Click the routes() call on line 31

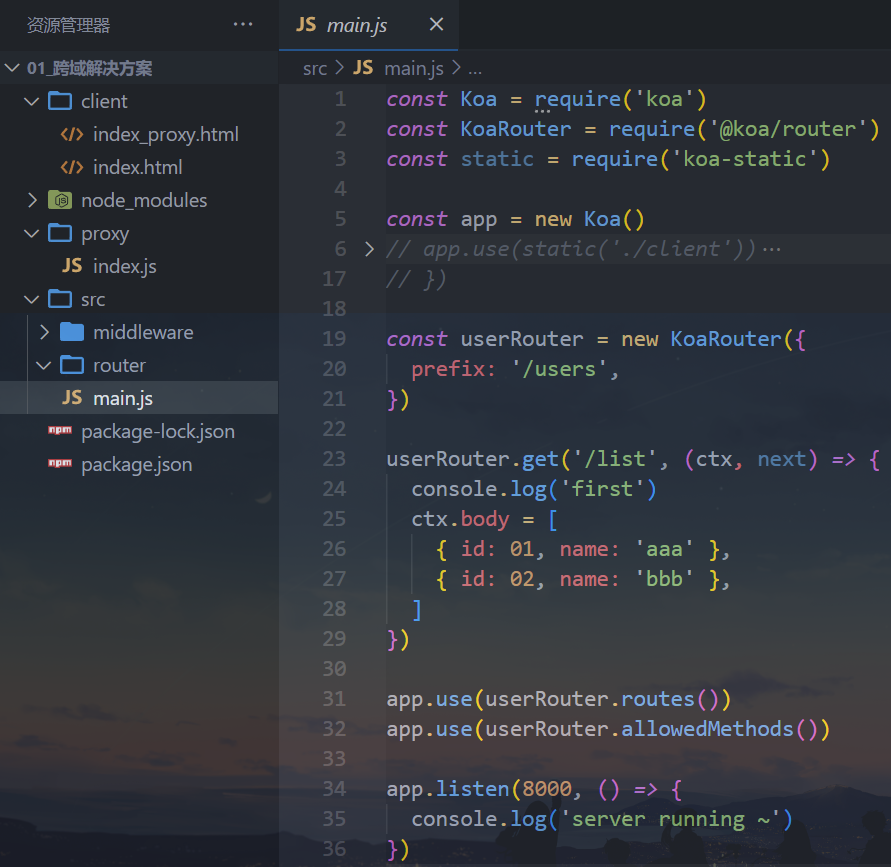click(x=676, y=699)
